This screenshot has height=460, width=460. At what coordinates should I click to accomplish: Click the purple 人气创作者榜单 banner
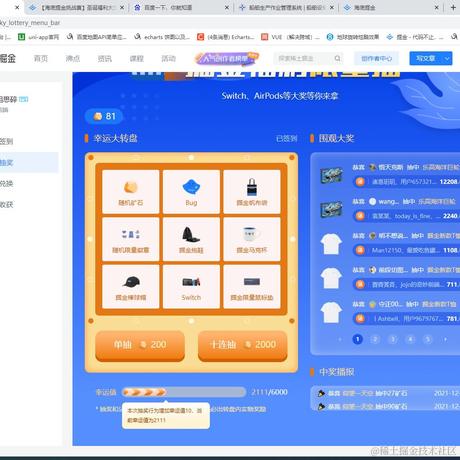pos(227,59)
